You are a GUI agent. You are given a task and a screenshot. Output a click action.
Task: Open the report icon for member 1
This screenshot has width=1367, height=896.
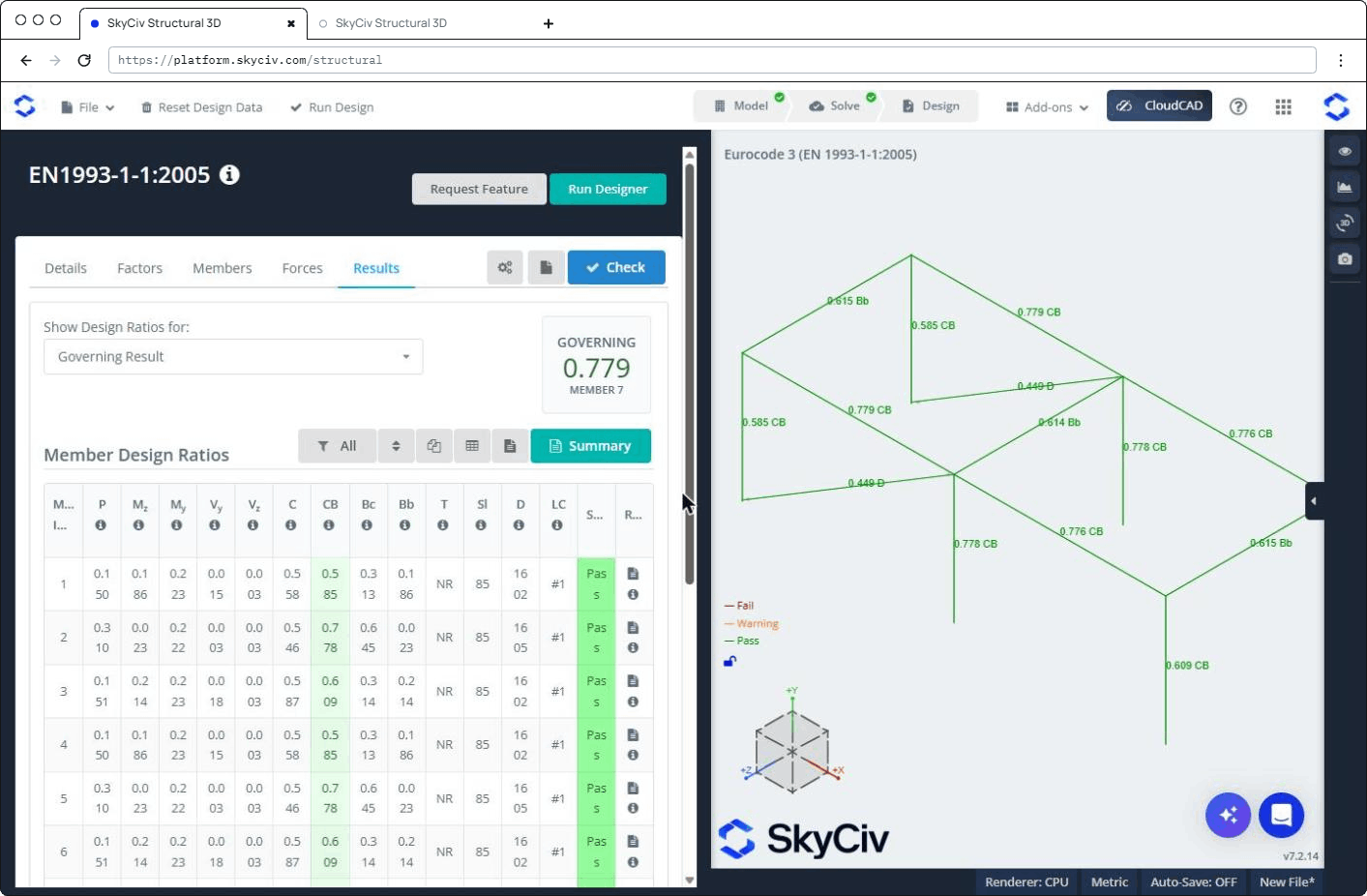point(633,573)
